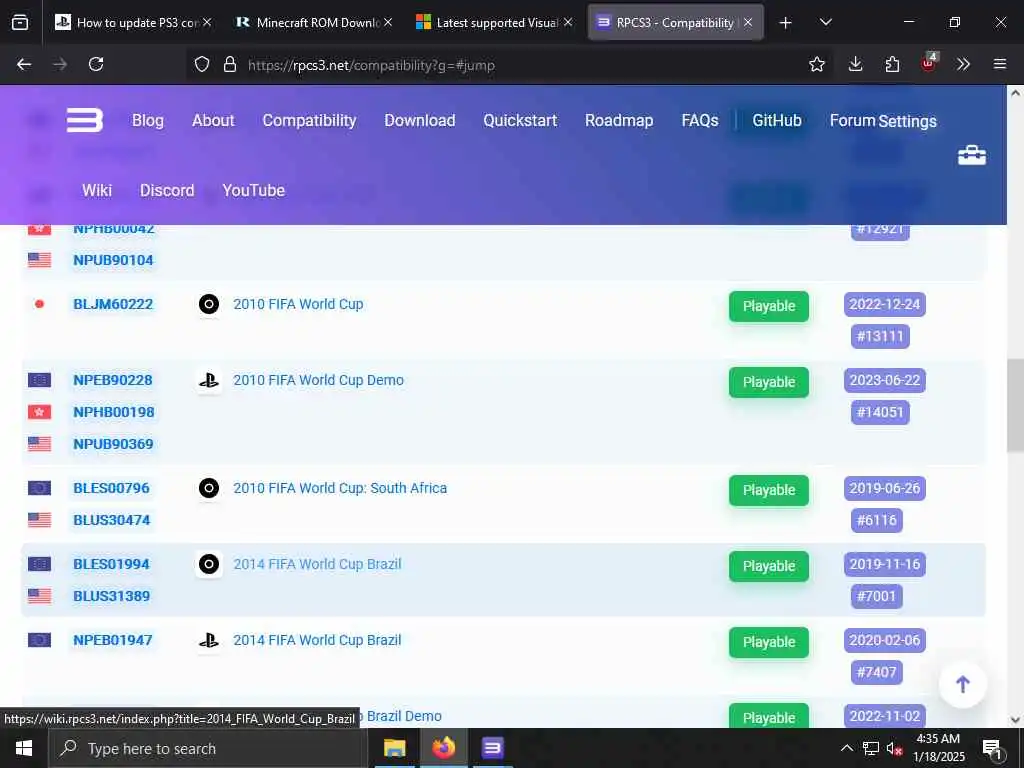This screenshot has height=768, width=1024.
Task: Click the disc icon beside 2010 FIFA World Cup
Action: coord(209,304)
